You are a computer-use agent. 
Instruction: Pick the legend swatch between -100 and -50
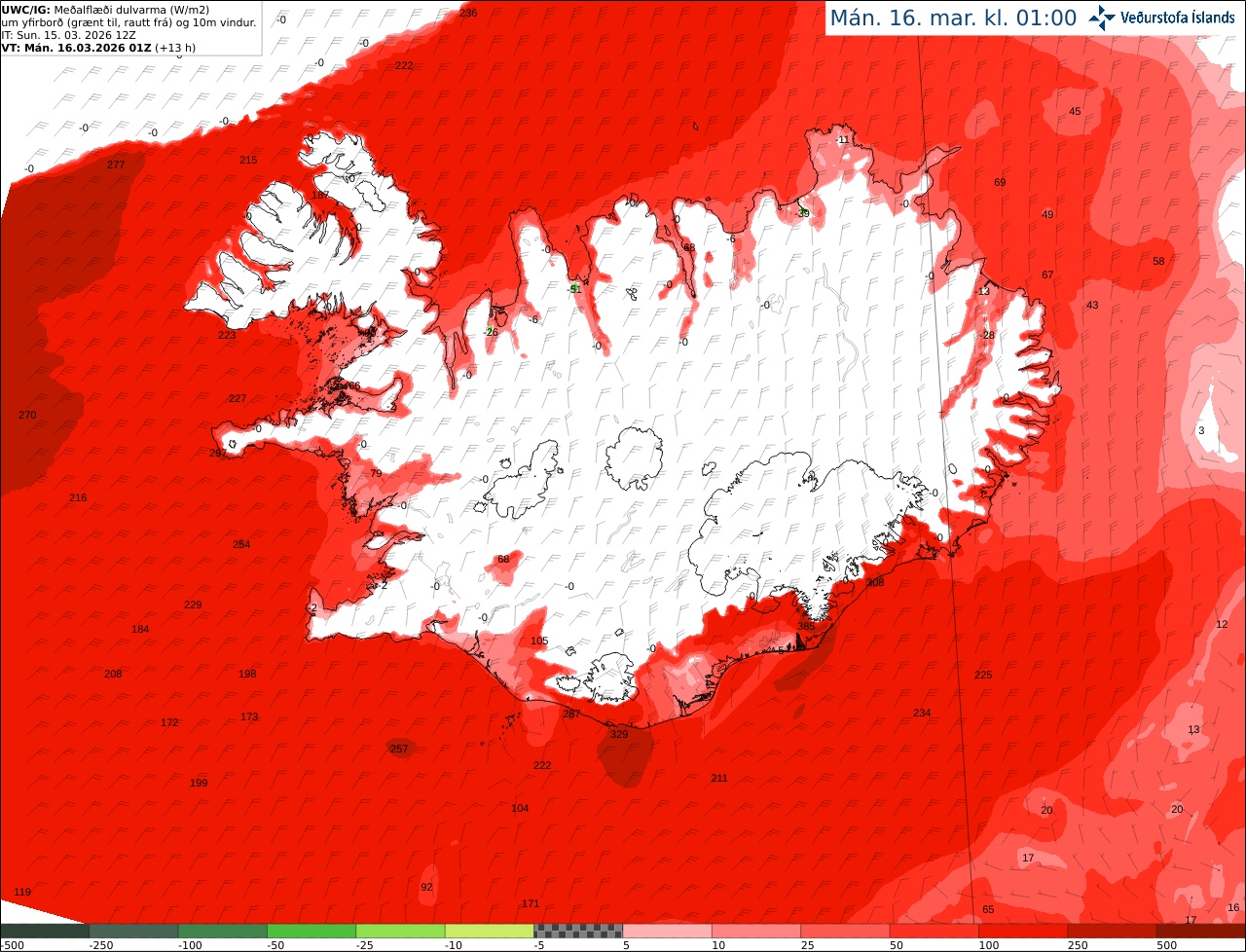(222, 931)
